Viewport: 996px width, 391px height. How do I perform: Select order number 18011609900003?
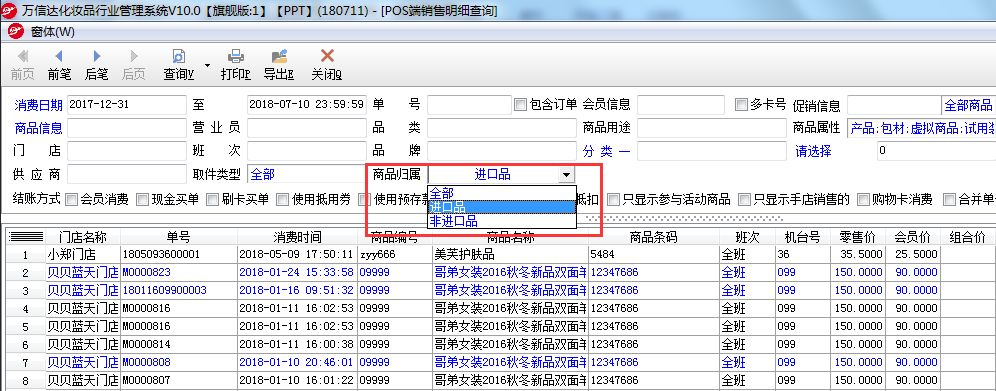pyautogui.click(x=178, y=290)
